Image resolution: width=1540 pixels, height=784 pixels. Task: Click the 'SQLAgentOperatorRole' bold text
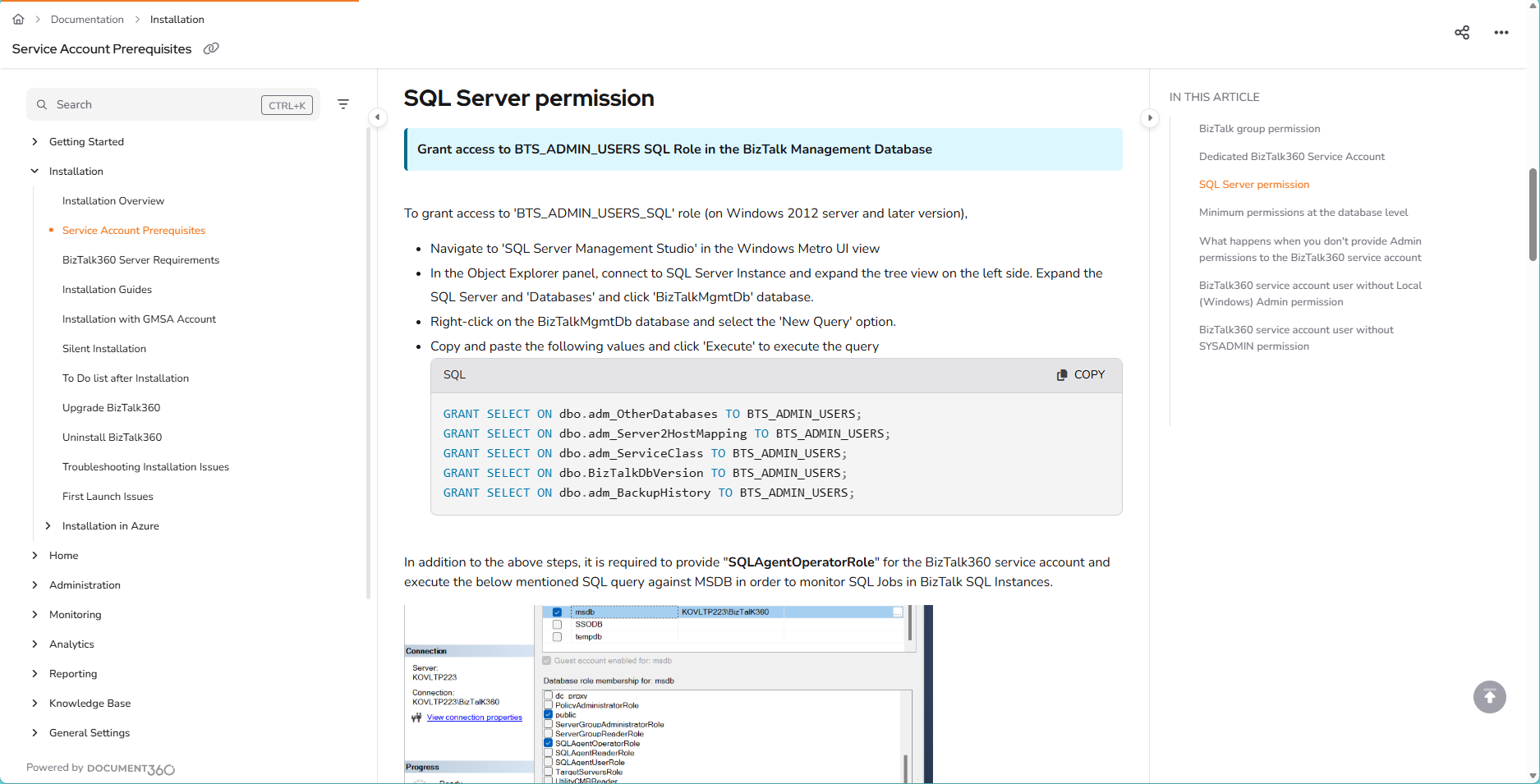pos(802,562)
